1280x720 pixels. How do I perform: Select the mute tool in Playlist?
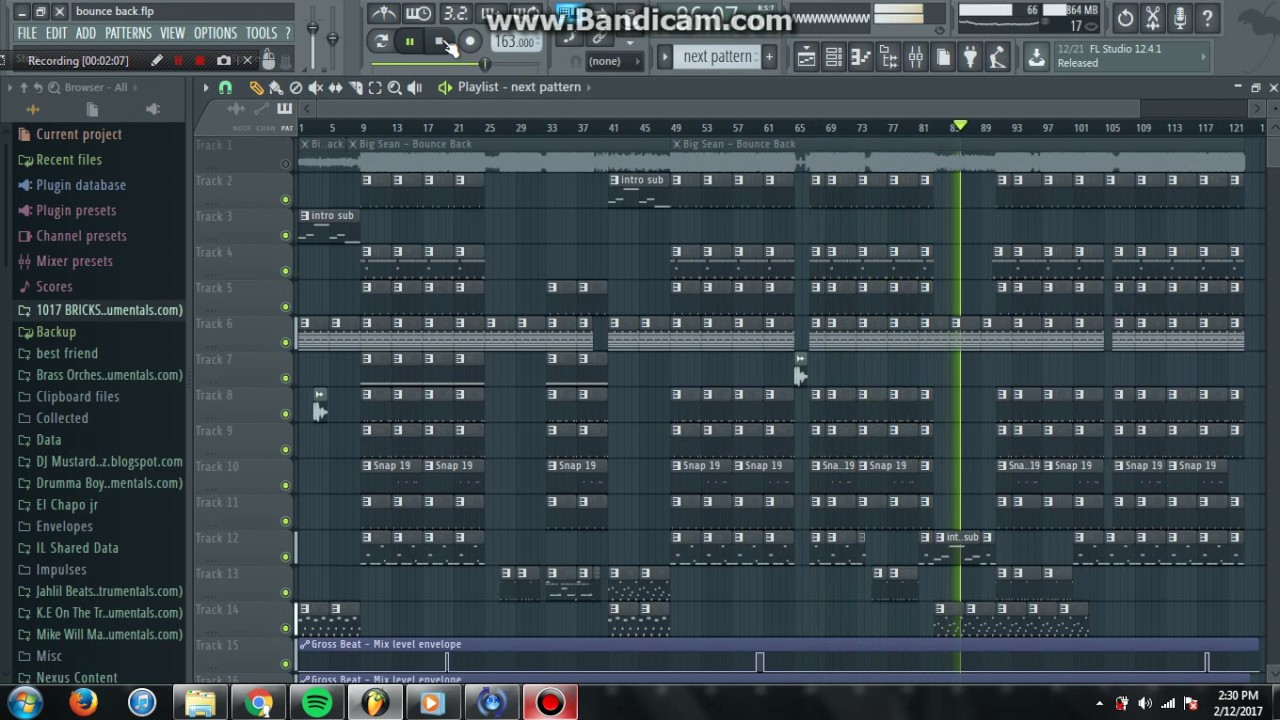tap(316, 88)
